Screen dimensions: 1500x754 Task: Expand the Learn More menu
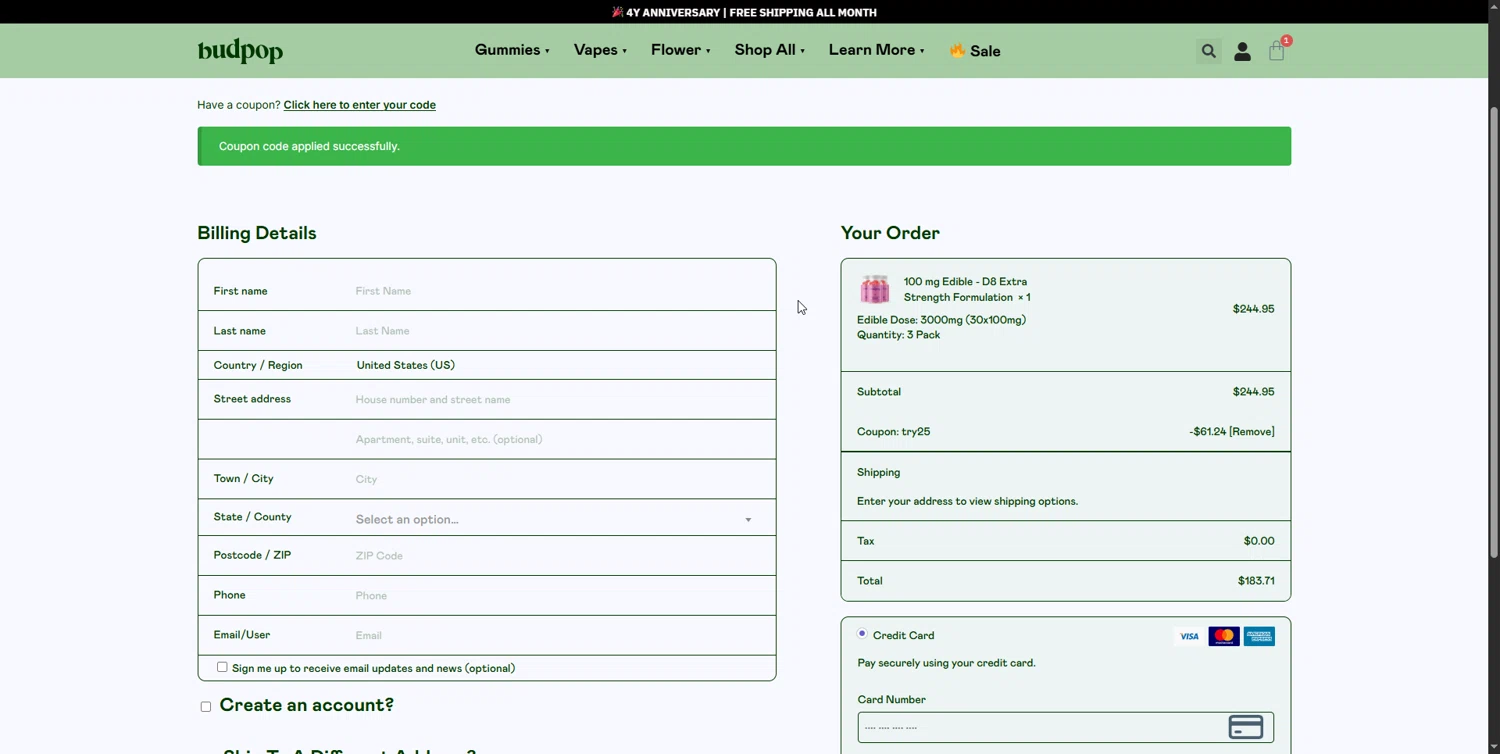876,50
